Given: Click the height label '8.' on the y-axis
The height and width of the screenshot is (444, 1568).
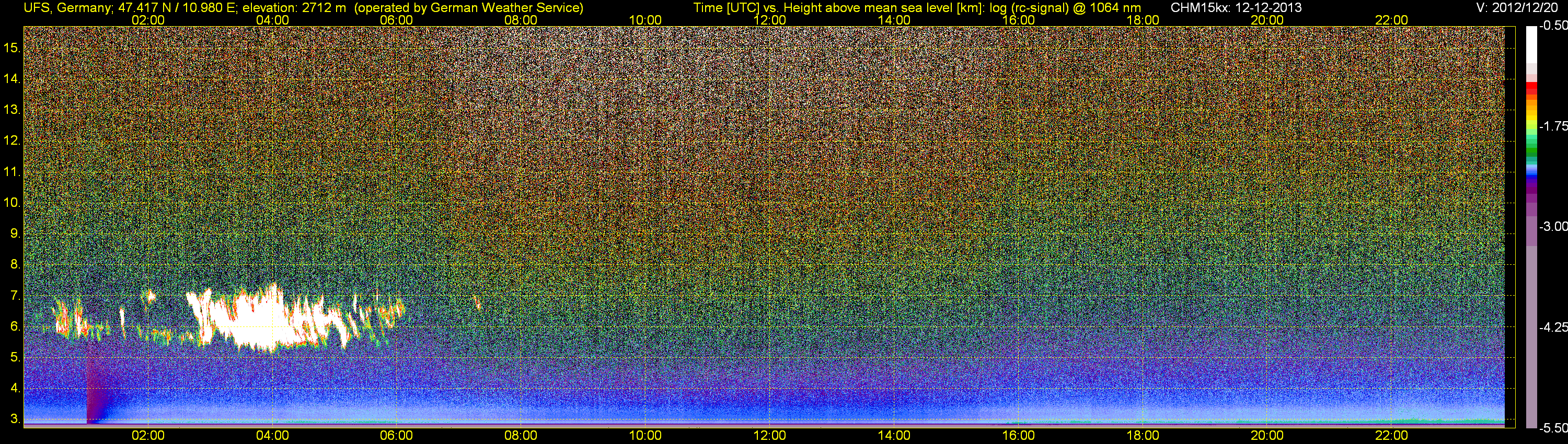Looking at the screenshot, I should [x=15, y=265].
